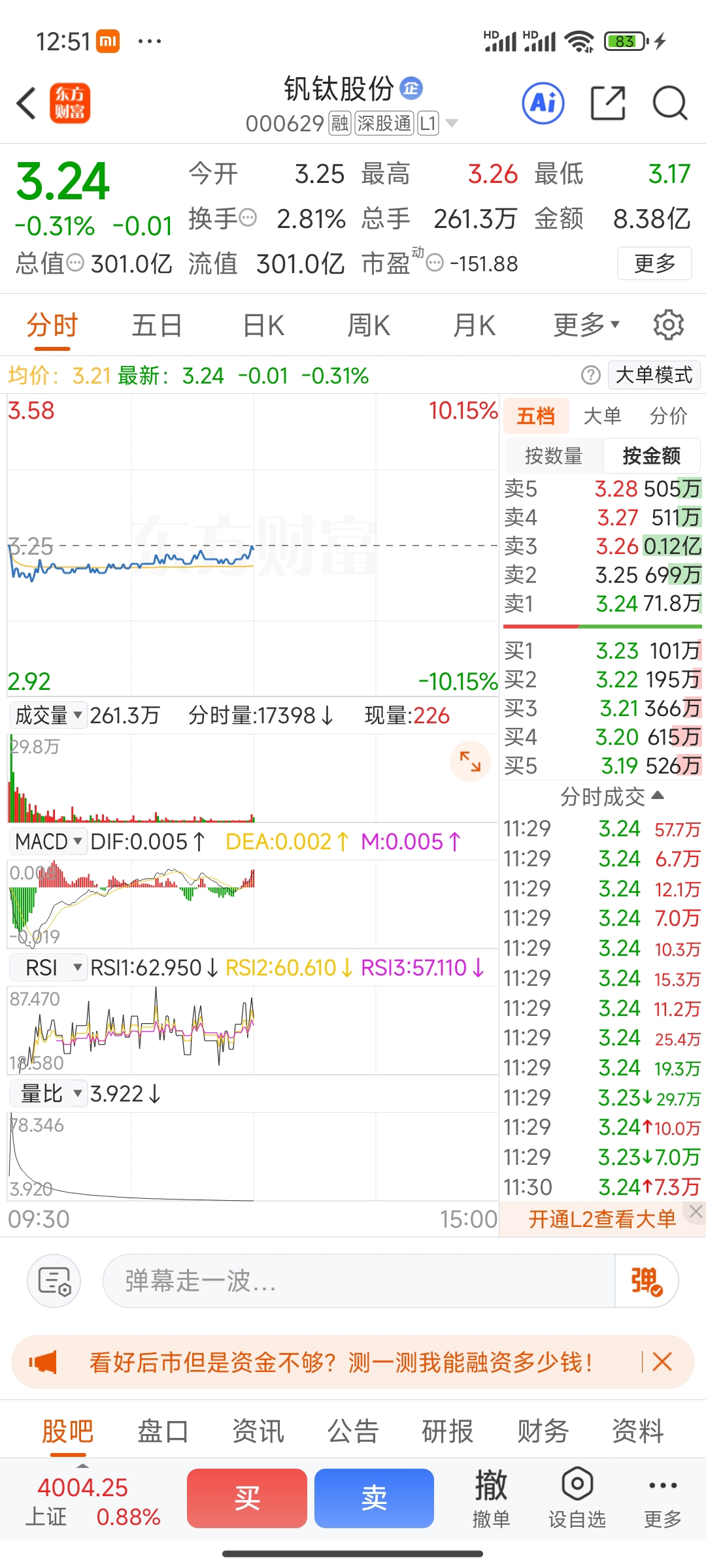Image resolution: width=706 pixels, height=1568 pixels.
Task: Open 更多 chart period dropdown
Action: click(586, 325)
